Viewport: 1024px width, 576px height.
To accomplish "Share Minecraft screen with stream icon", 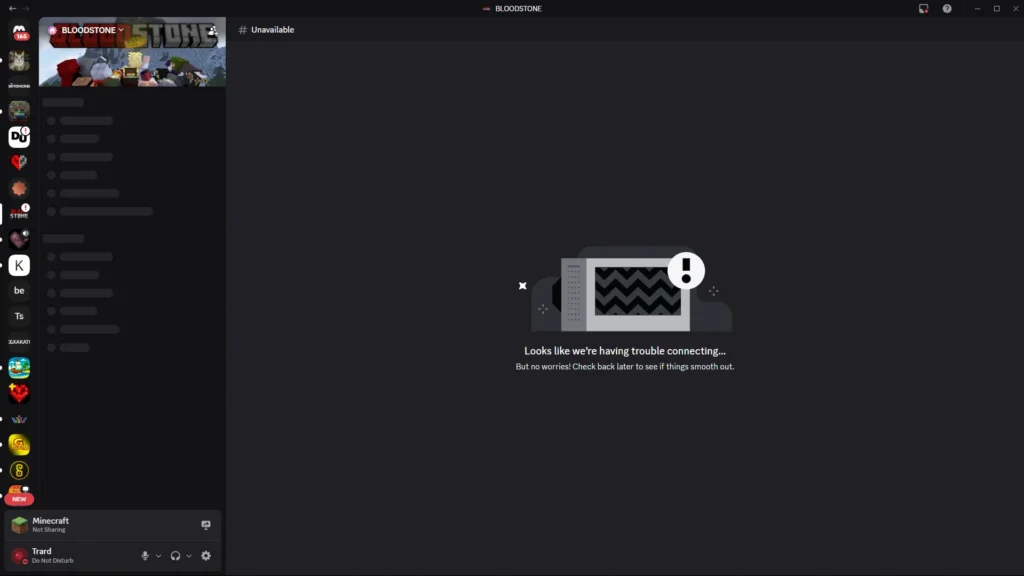I will point(206,525).
